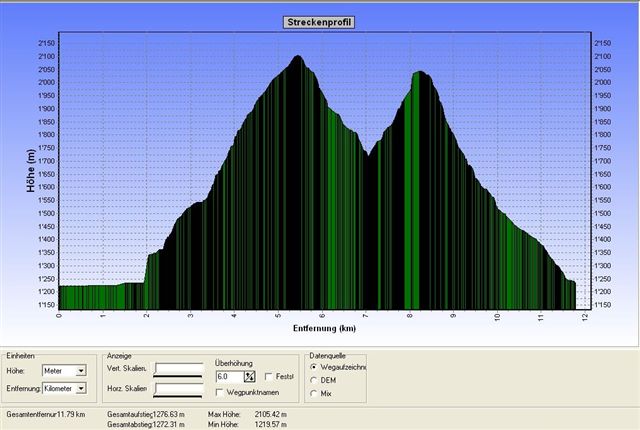640x430 pixels.
Task: Click the Streckenprofil chart title
Action: [320, 22]
